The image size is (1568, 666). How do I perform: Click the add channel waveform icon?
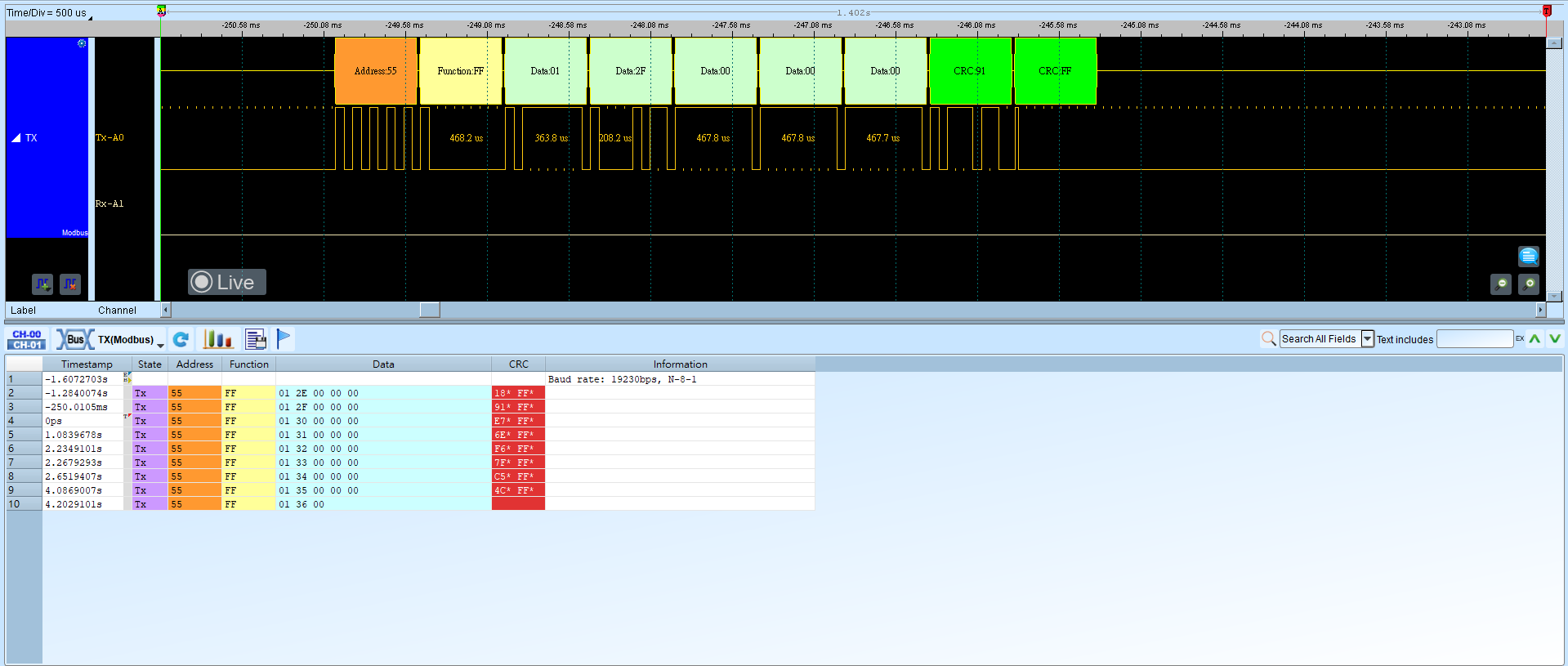[42, 284]
